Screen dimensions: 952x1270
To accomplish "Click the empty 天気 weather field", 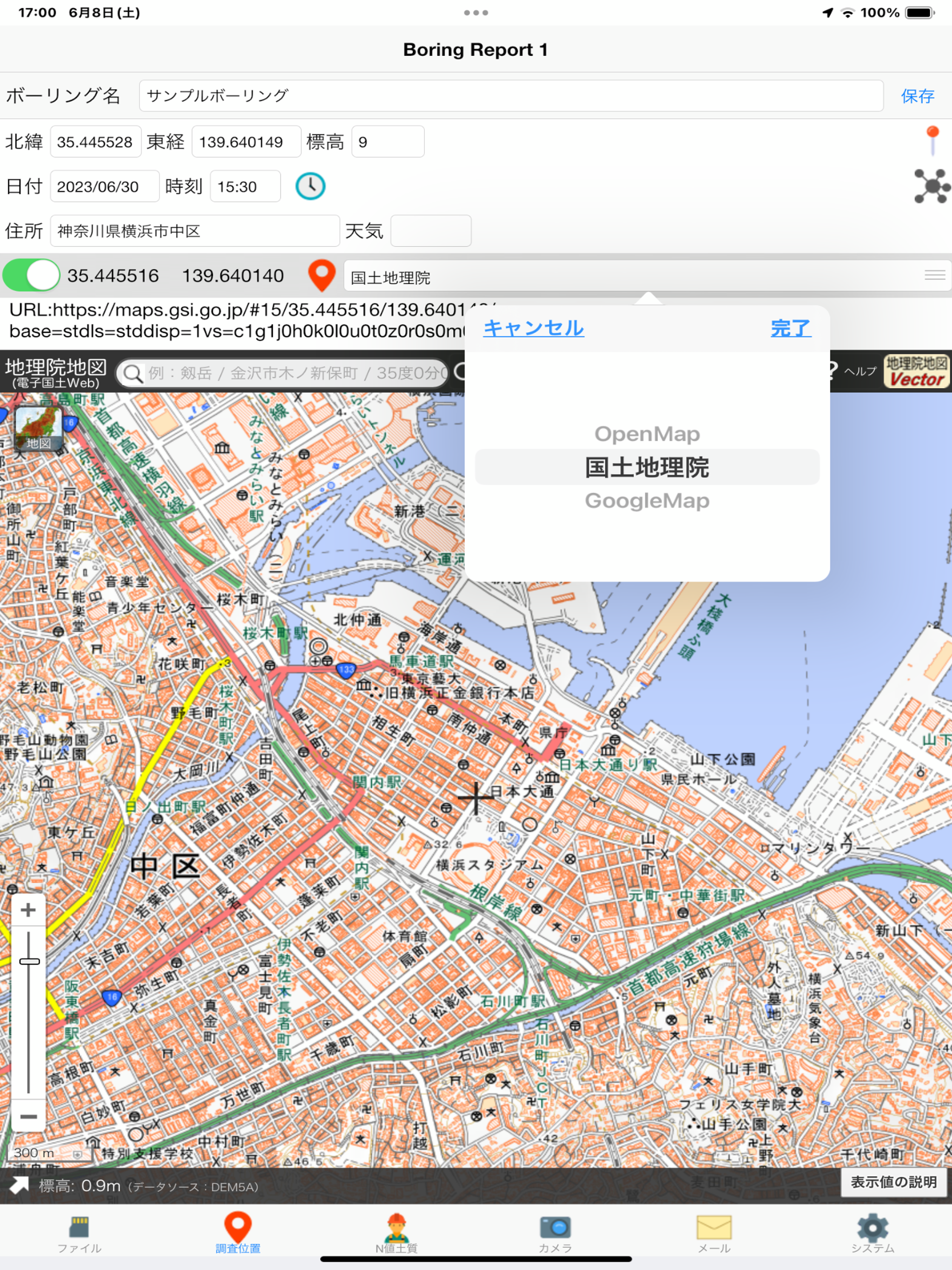I will click(430, 231).
